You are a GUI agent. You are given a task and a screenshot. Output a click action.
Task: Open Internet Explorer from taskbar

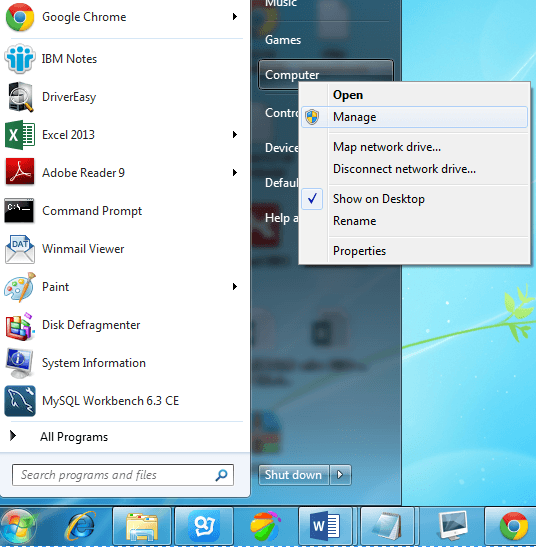click(x=80, y=526)
